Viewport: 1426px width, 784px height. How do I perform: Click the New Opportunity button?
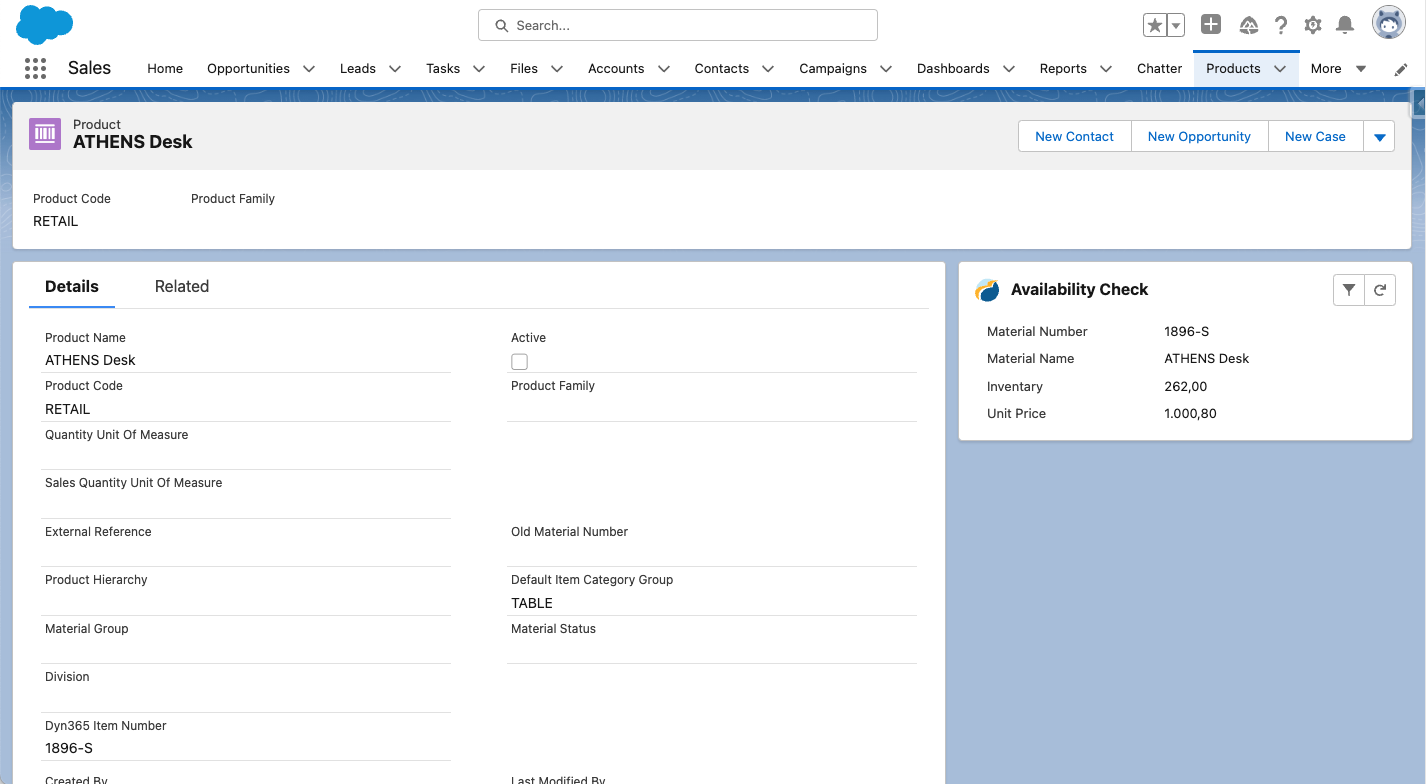(1199, 137)
